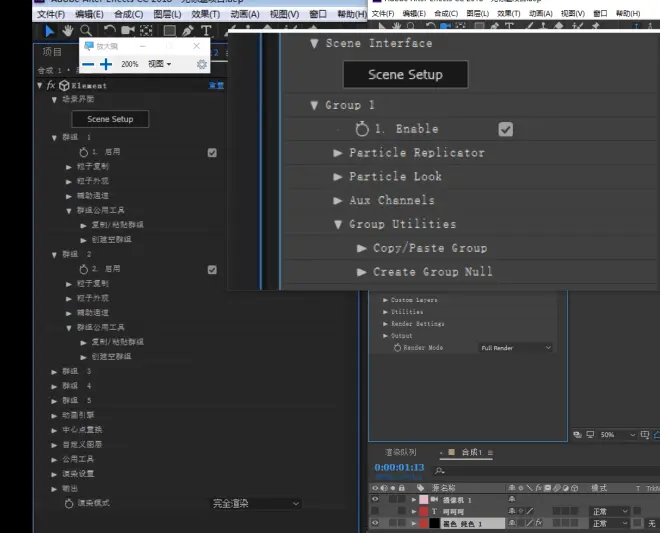Click stopwatch beside '2. 启用' in left panel
Screen dimensions: 660x533
tap(84, 269)
